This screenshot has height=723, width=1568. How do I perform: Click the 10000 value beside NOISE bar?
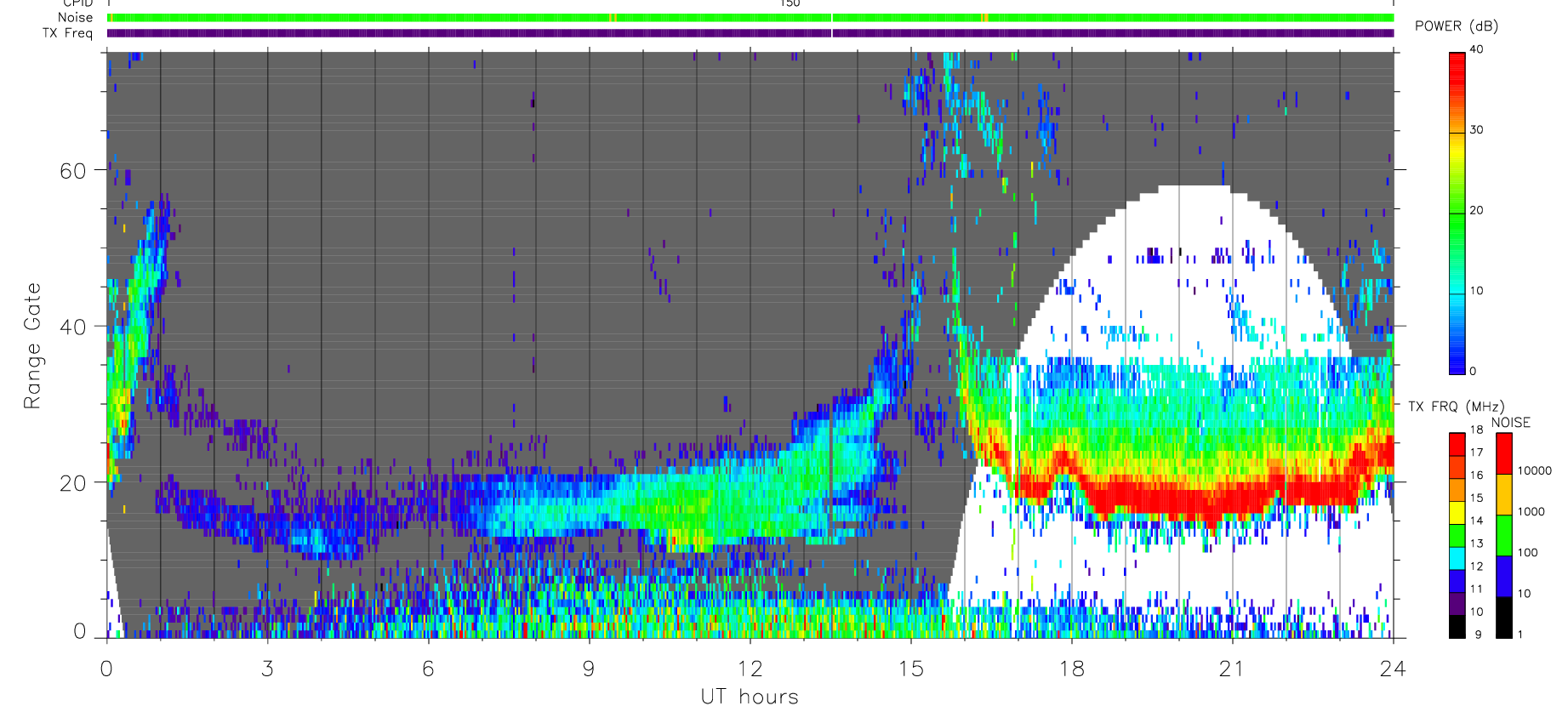pos(1535,470)
